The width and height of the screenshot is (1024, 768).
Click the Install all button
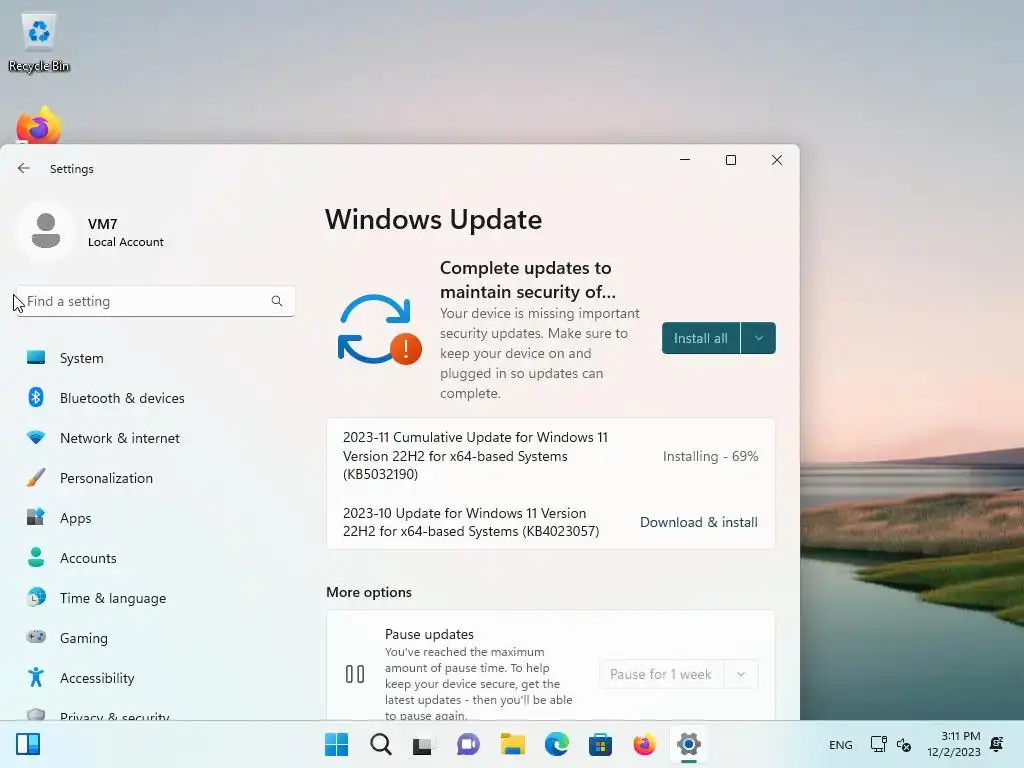tap(701, 338)
